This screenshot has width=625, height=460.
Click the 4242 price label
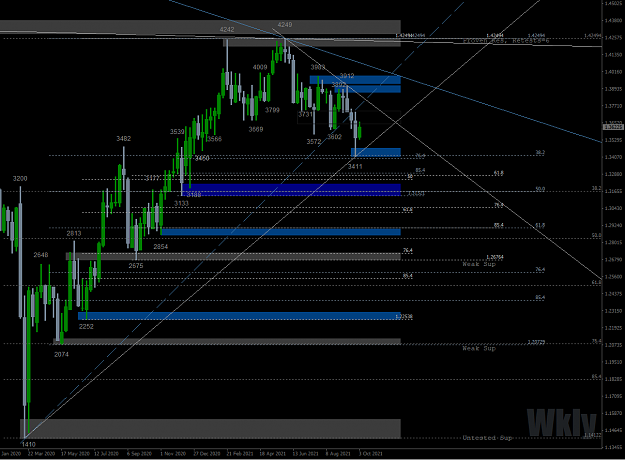pos(227,29)
